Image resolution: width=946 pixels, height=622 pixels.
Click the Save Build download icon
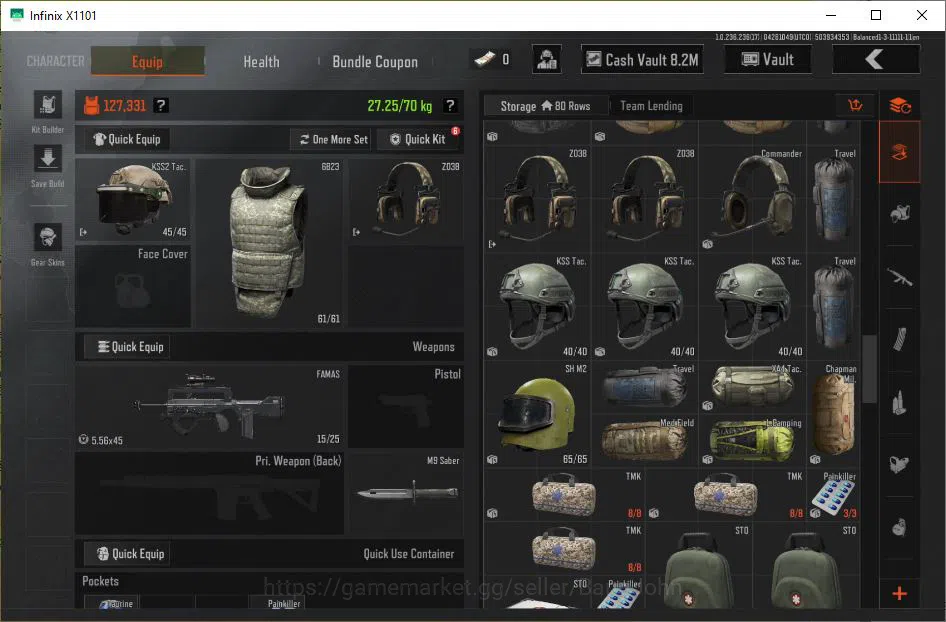tap(48, 159)
